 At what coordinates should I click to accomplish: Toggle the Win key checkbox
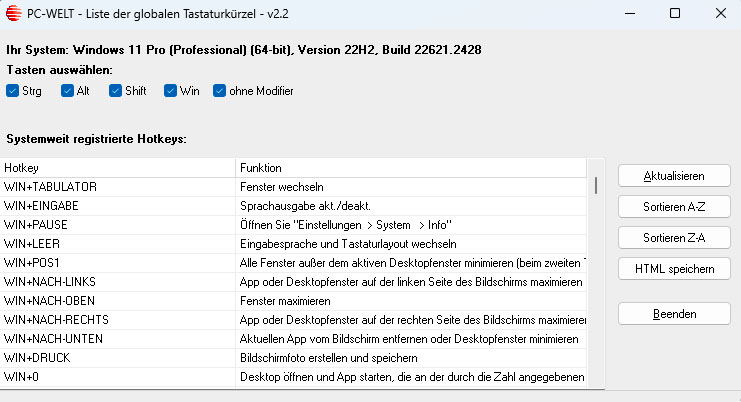click(x=170, y=91)
